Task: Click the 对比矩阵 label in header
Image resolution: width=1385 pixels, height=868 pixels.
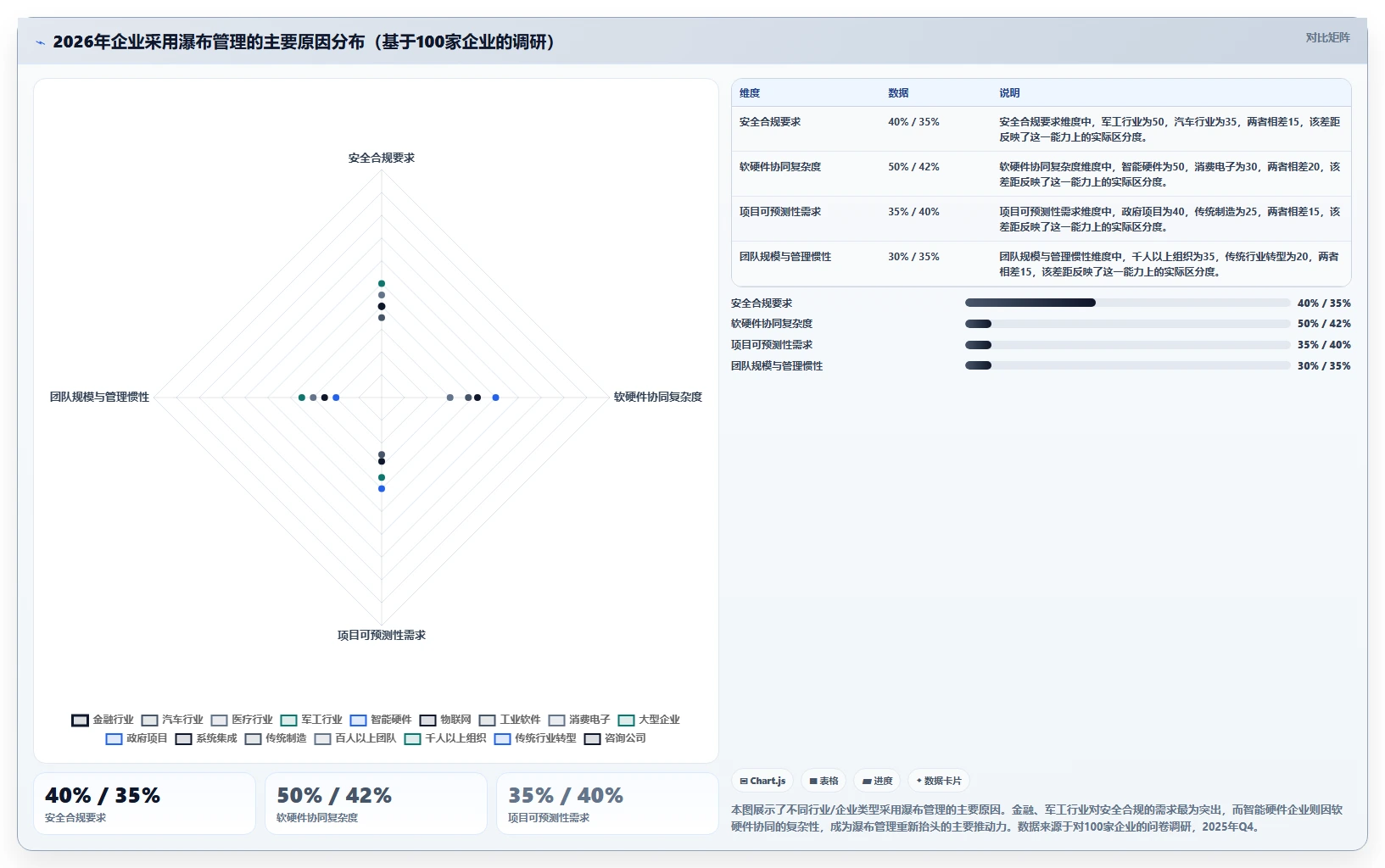Action: tap(1327, 37)
